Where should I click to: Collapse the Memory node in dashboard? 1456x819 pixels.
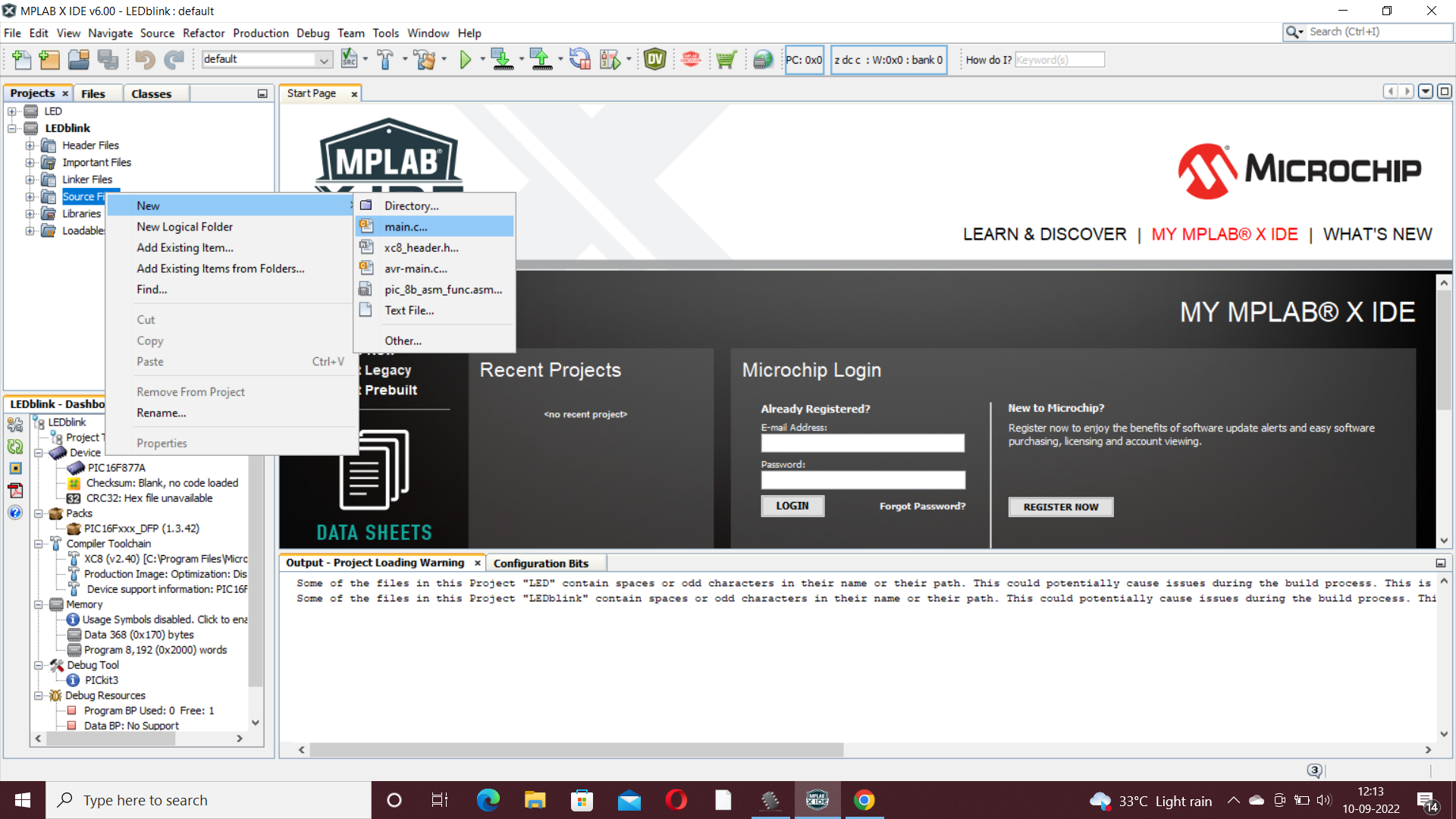[x=39, y=604]
